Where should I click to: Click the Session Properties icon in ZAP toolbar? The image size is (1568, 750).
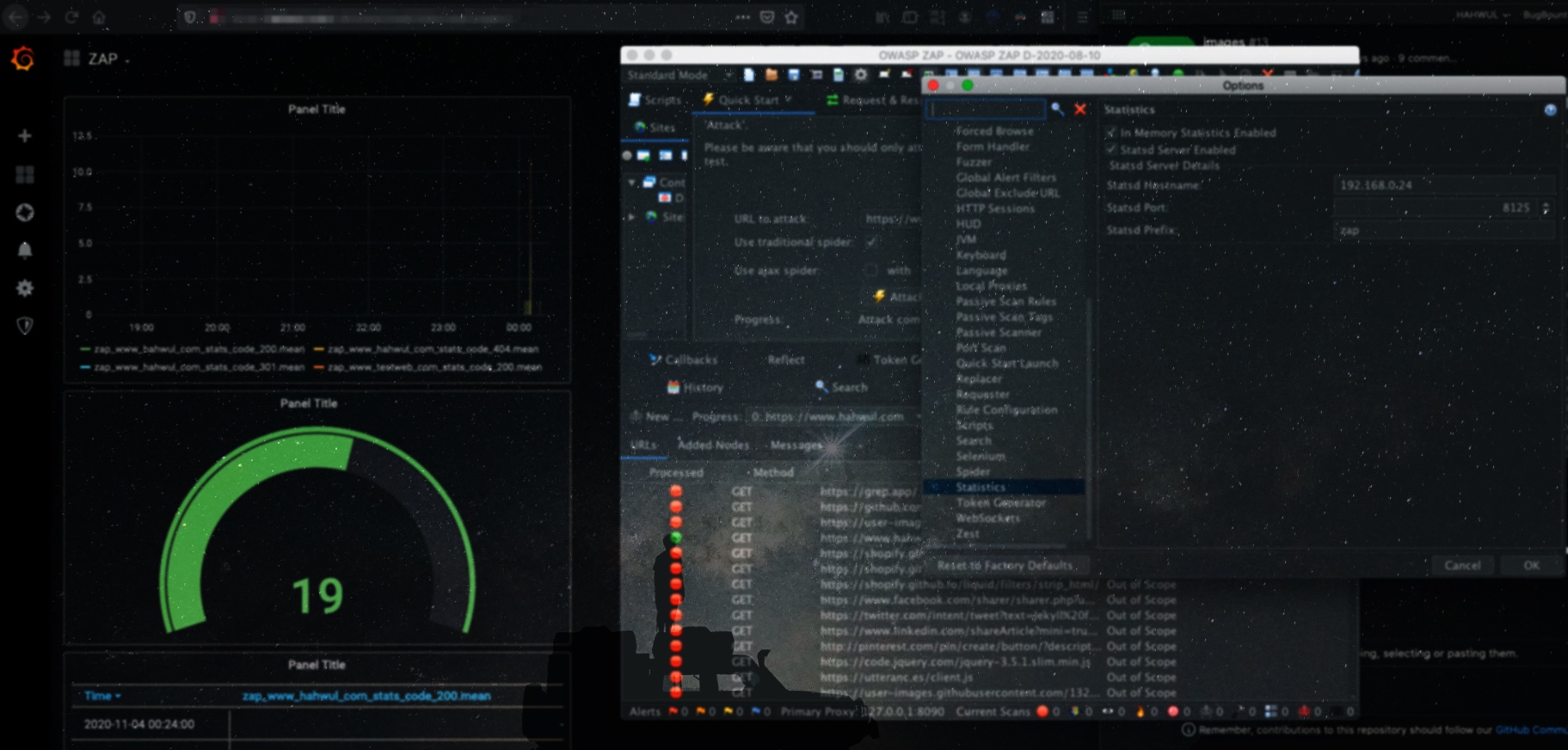(x=839, y=75)
